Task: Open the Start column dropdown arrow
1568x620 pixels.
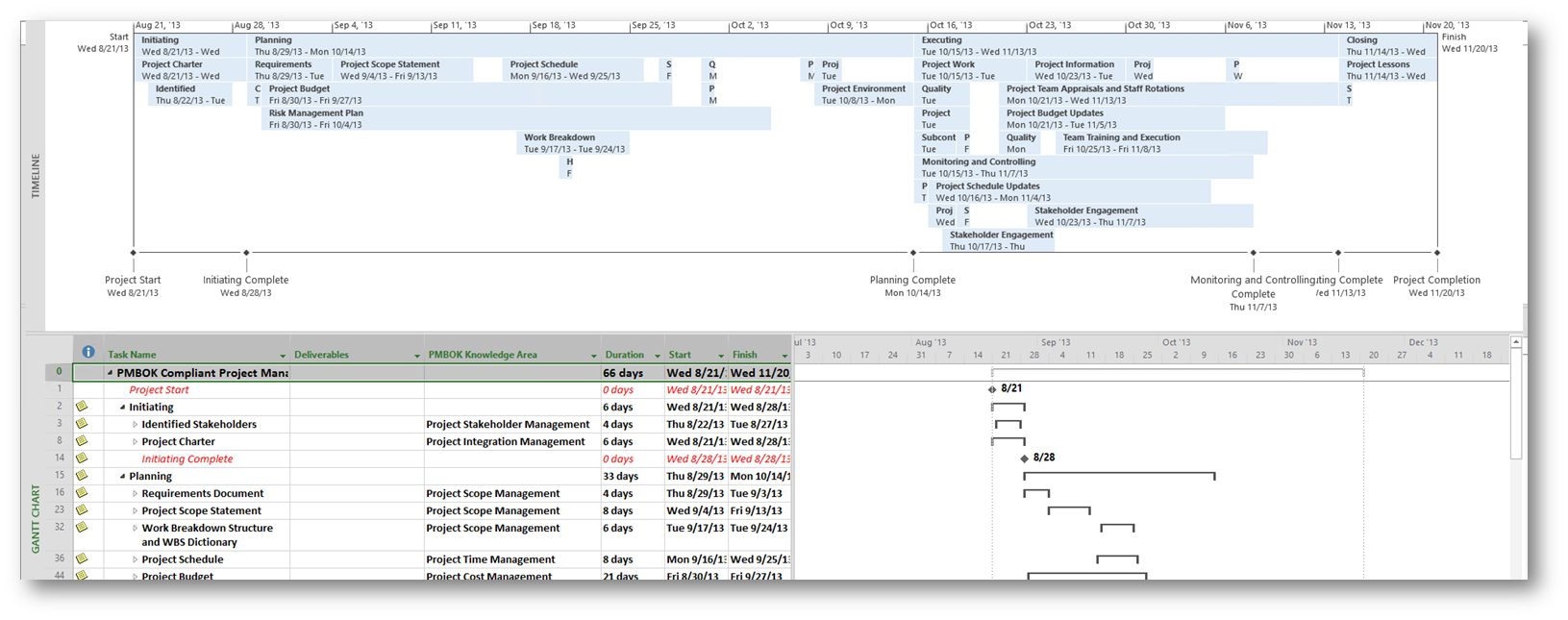Action: coord(721,356)
